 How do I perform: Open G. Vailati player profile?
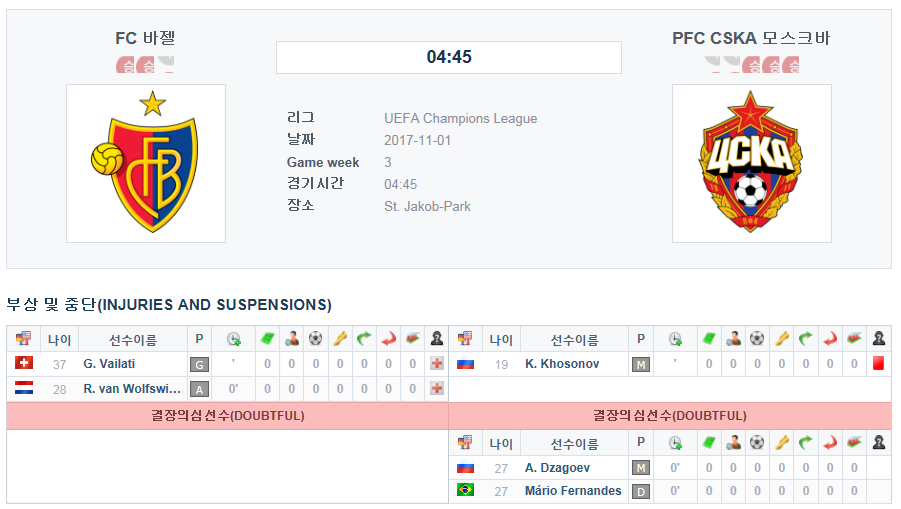109,364
